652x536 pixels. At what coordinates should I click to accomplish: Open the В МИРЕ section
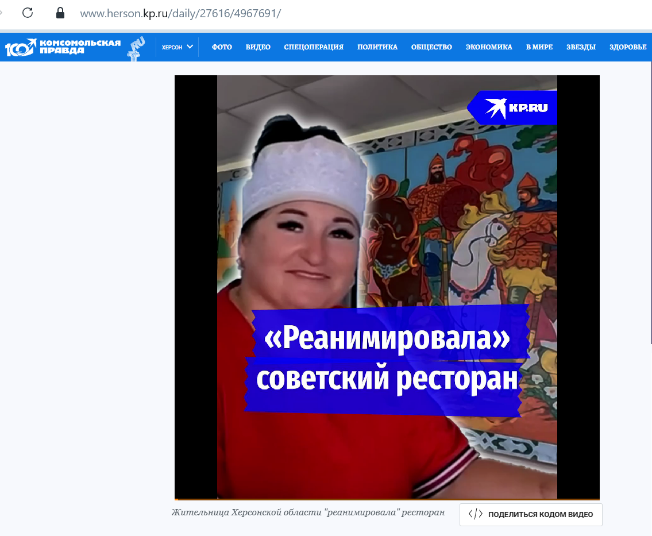[540, 47]
